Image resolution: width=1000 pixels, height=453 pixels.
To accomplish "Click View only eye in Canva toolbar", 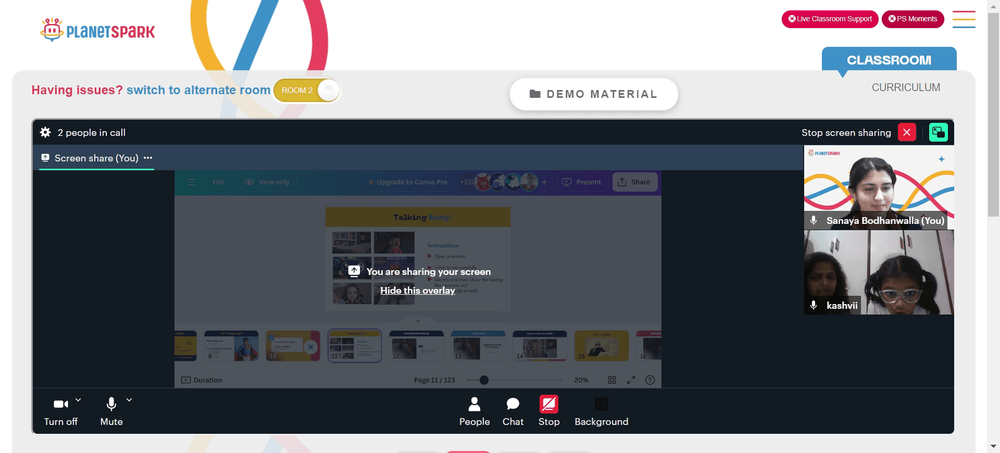I will [249, 182].
